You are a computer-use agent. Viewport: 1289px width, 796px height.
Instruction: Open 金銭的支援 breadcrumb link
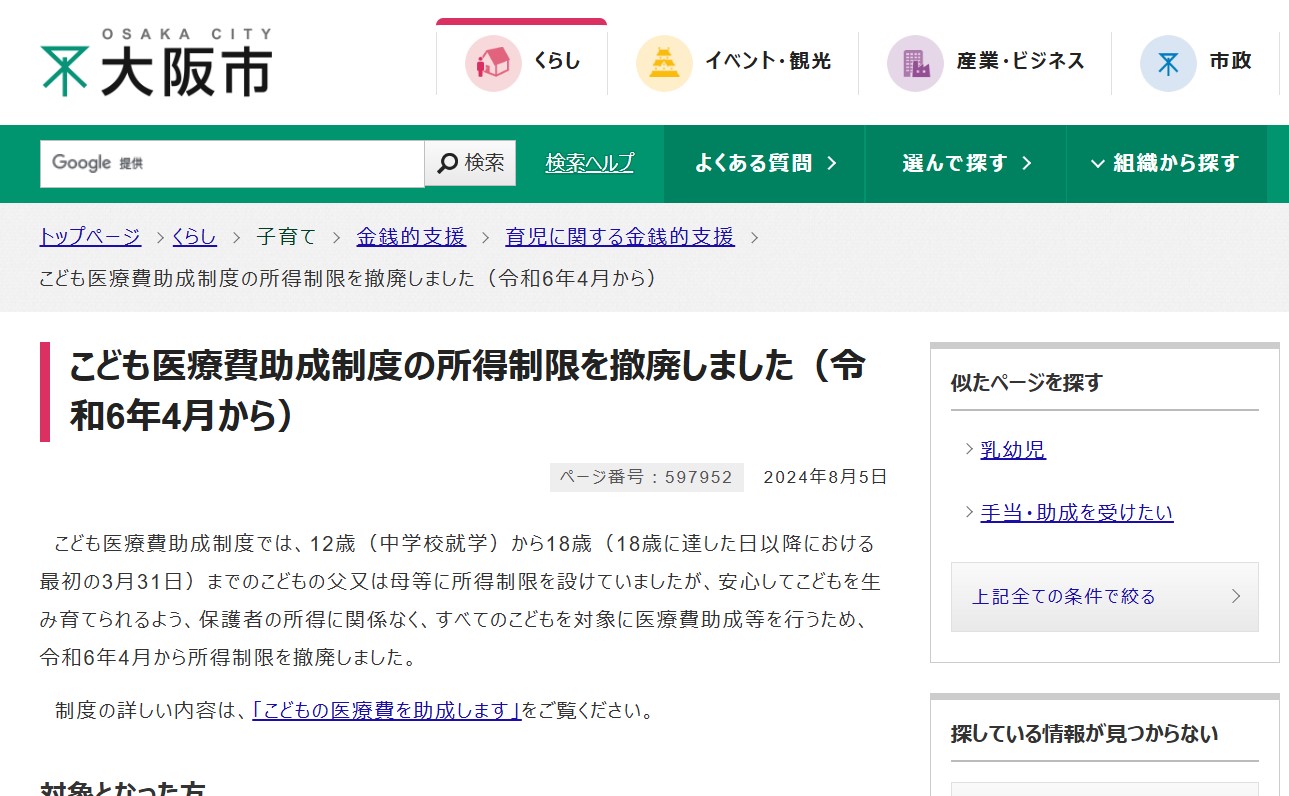tap(411, 237)
